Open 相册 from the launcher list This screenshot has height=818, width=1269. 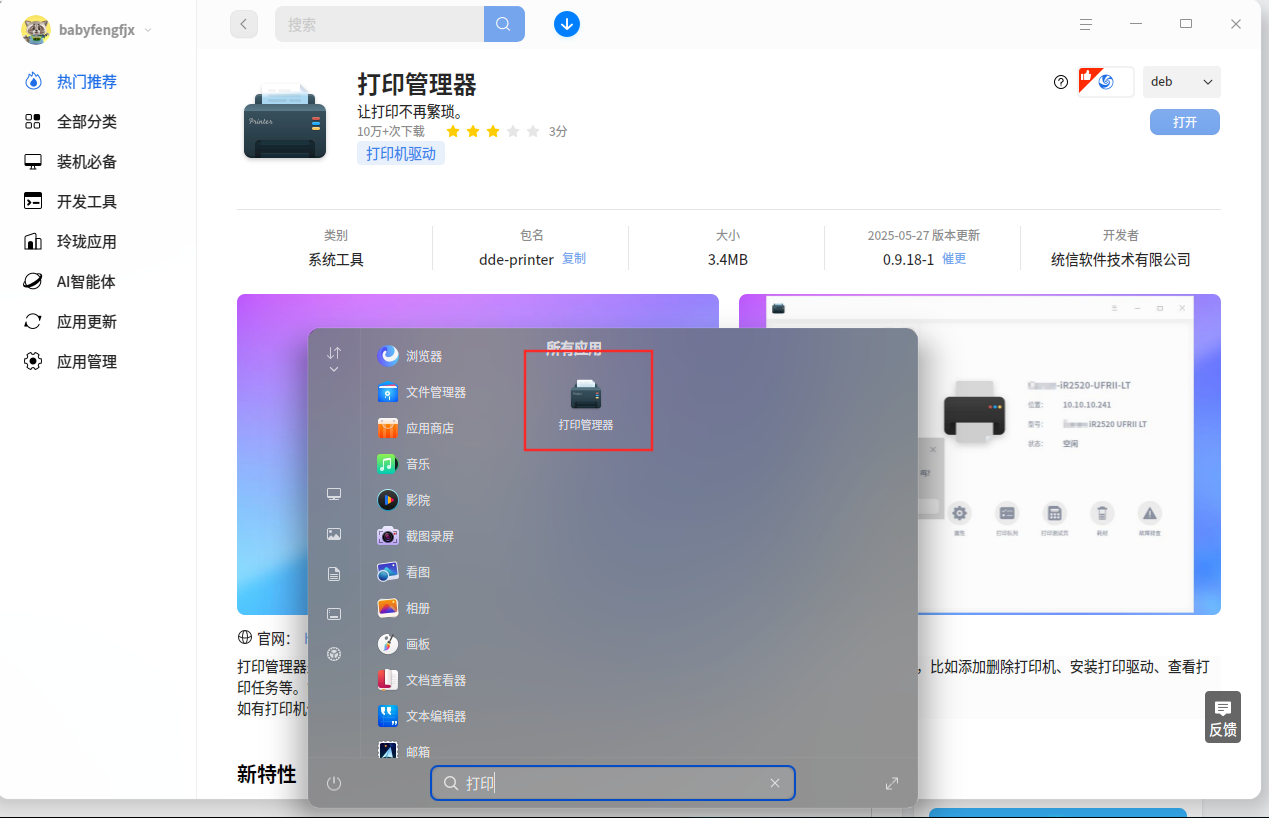point(404,608)
